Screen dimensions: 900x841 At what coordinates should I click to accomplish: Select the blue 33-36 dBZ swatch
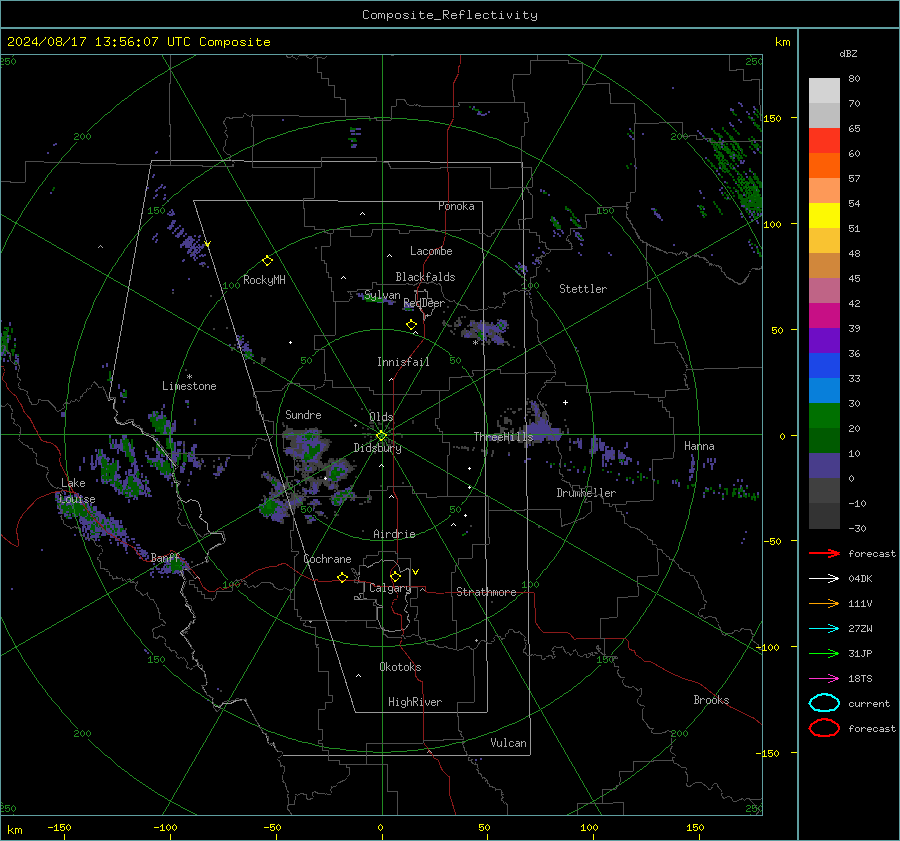coord(824,366)
